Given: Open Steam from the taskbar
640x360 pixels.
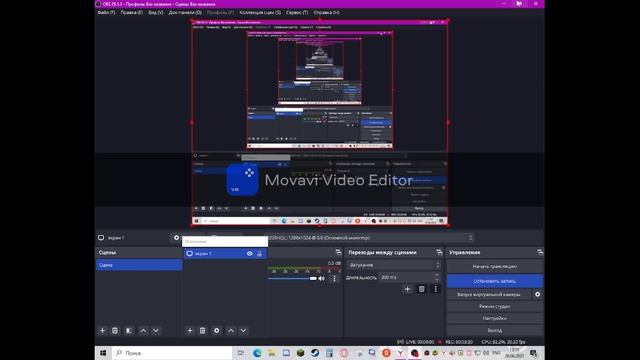Looking at the screenshot, I should point(315,353).
